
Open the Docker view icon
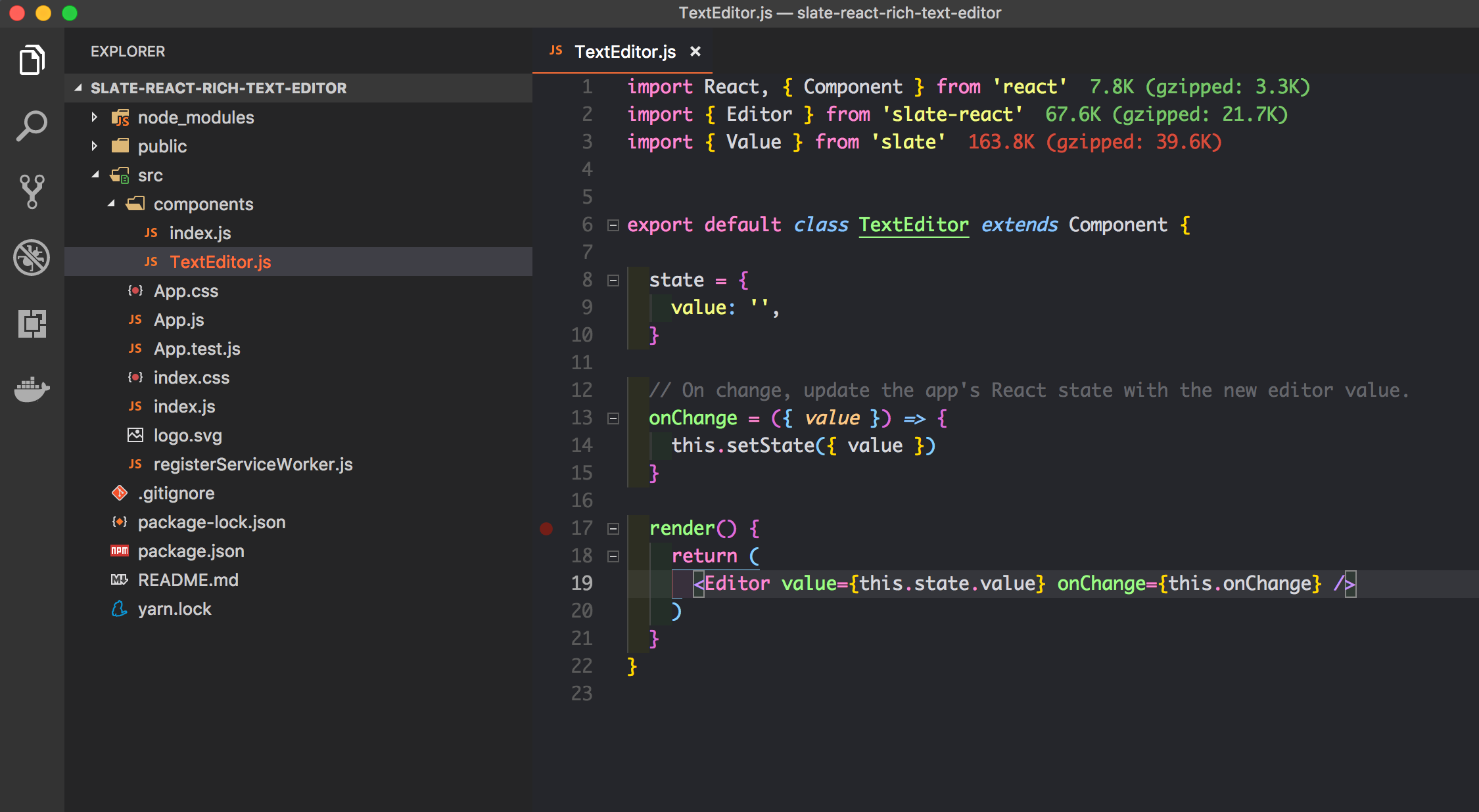(32, 389)
